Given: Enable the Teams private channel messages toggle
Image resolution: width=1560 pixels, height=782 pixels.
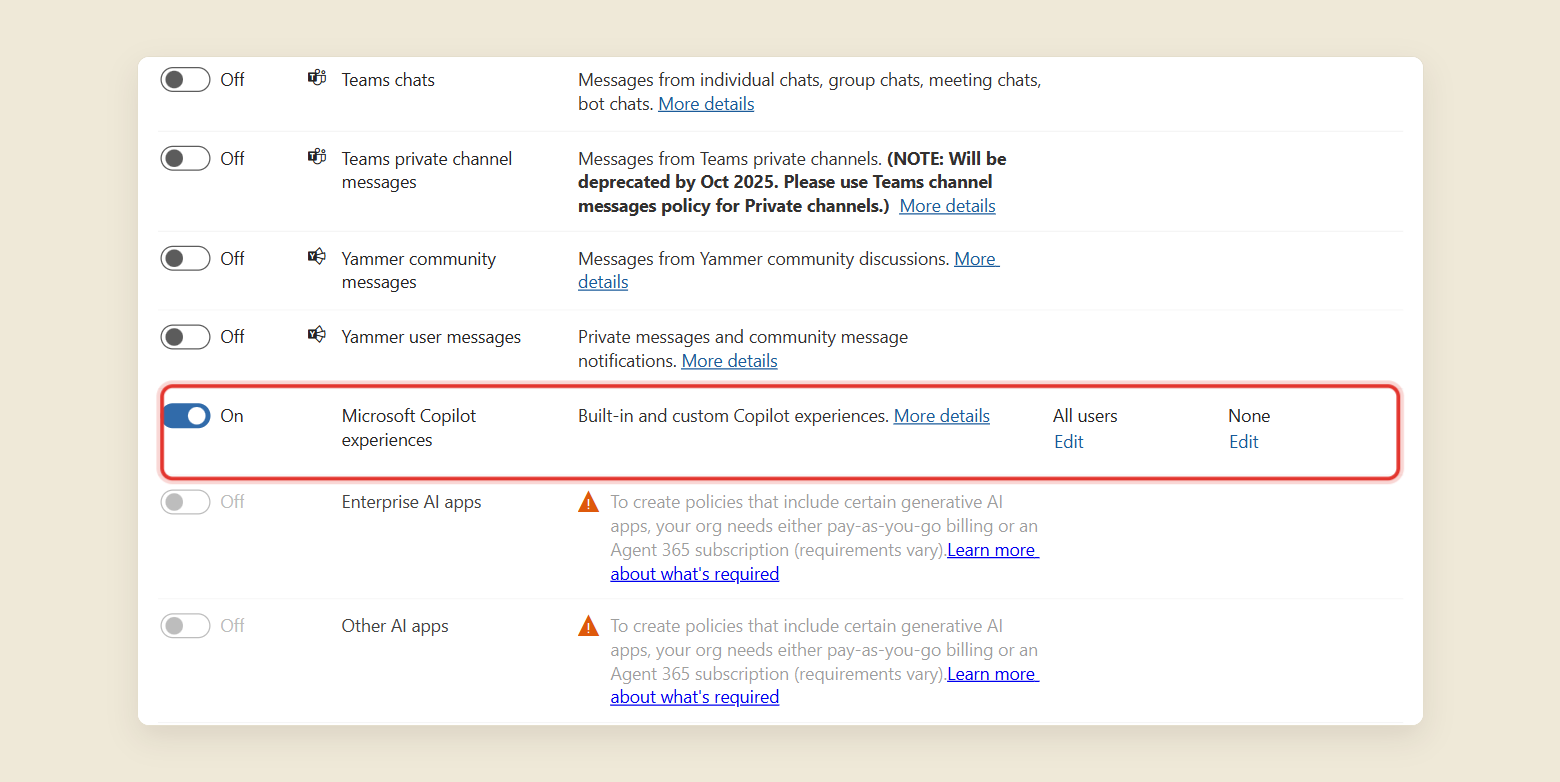Looking at the screenshot, I should pyautogui.click(x=186, y=158).
